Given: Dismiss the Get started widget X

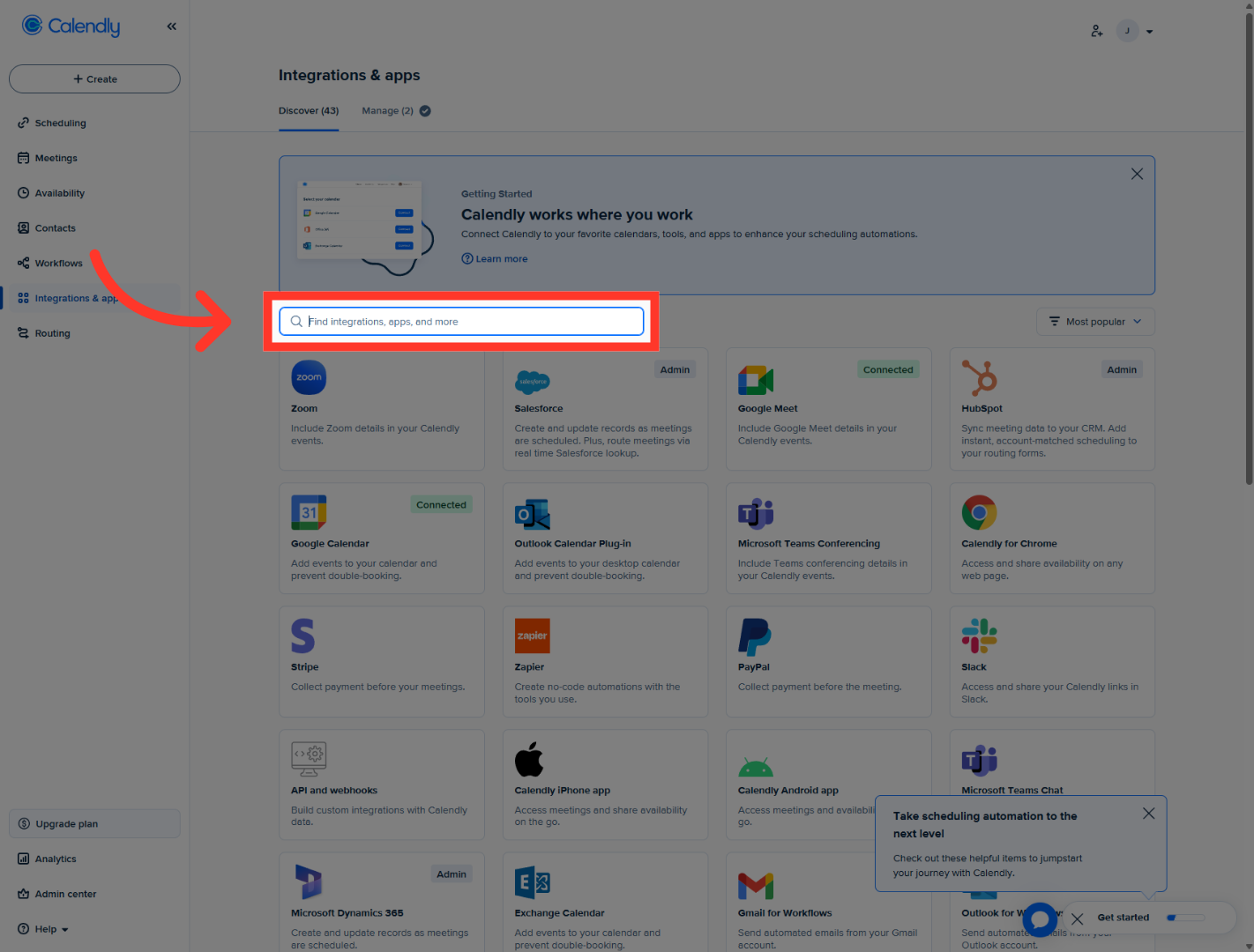Looking at the screenshot, I should [1077, 919].
